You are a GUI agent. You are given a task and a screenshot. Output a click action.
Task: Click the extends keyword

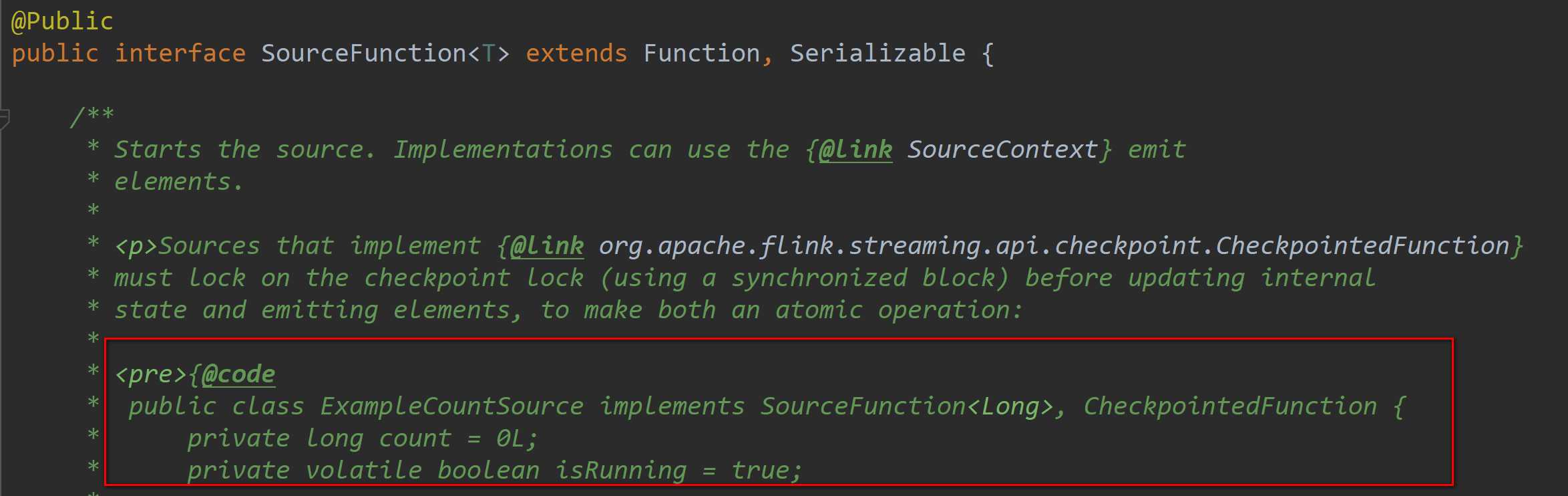coord(576,53)
